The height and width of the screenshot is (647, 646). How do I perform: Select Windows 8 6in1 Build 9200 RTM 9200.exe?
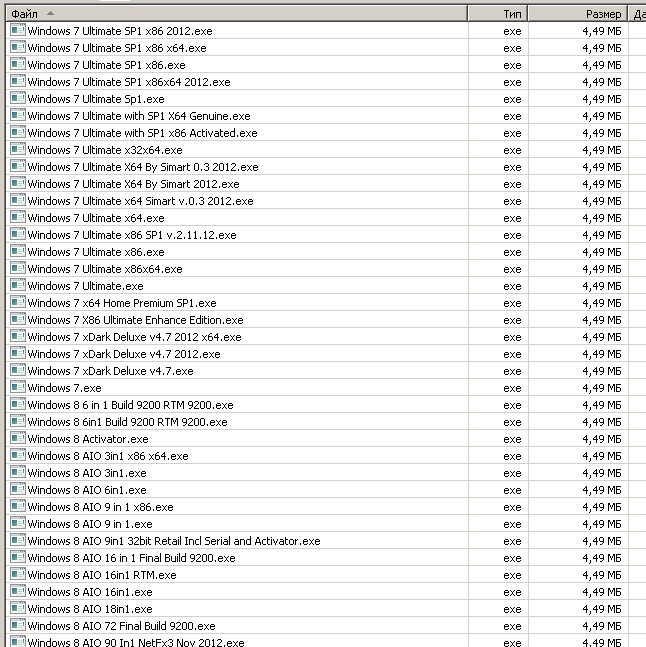click(x=127, y=422)
